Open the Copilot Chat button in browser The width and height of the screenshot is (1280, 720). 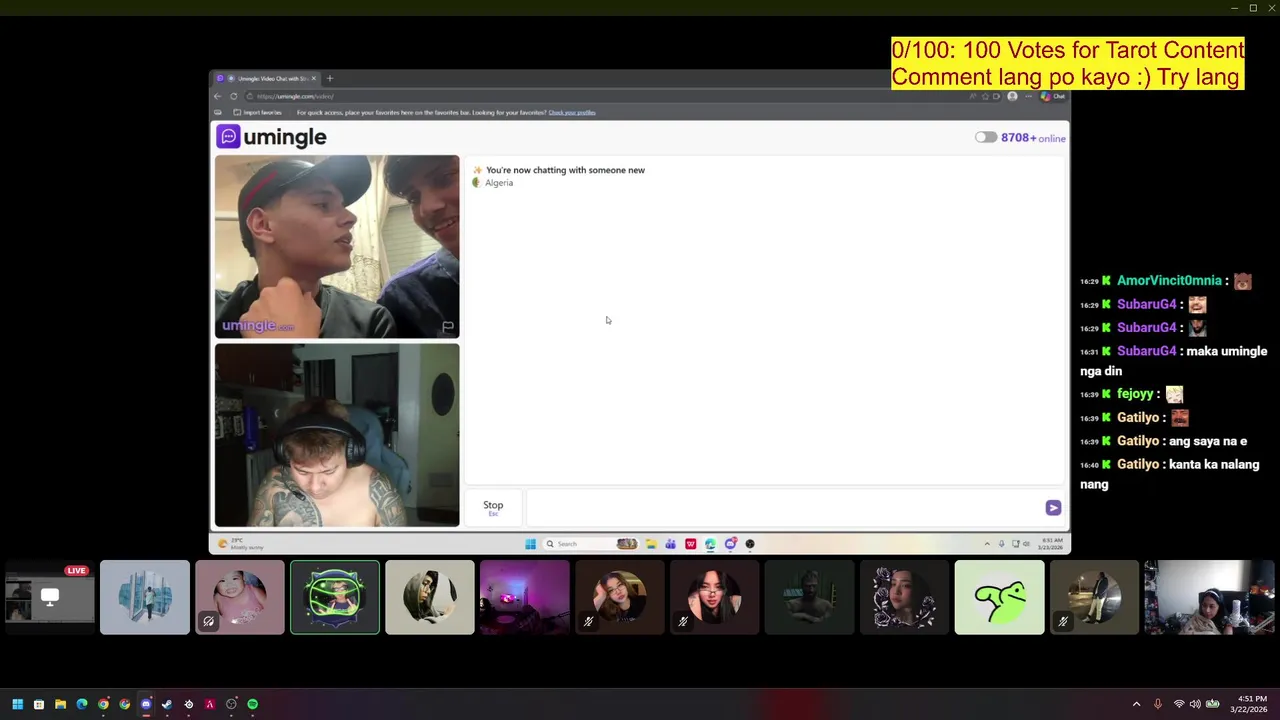[x=1054, y=96]
